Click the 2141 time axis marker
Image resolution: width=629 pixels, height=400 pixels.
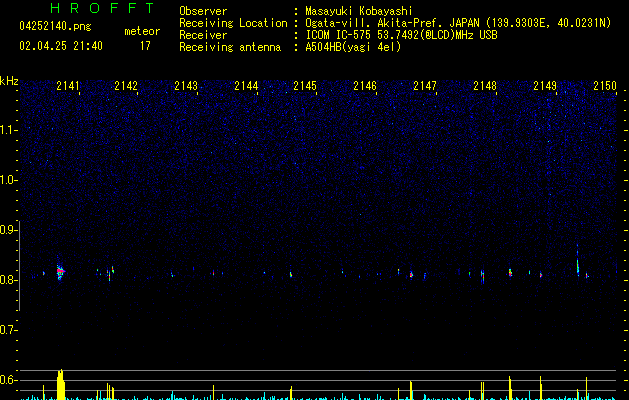(68, 86)
